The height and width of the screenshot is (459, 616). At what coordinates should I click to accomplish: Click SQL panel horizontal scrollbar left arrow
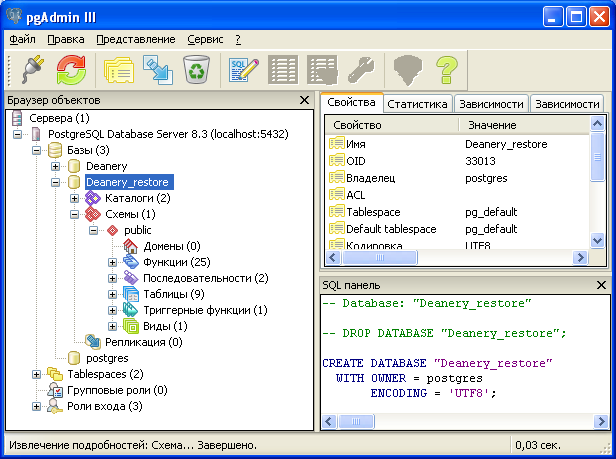coord(329,422)
